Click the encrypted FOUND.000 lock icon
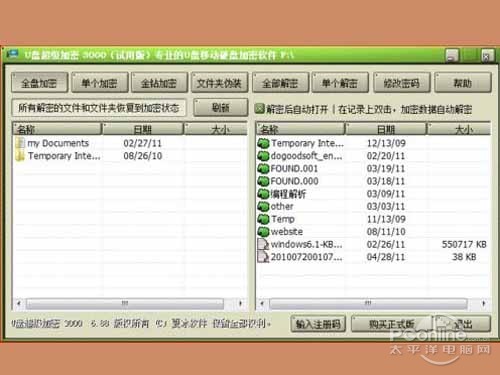 click(263, 181)
